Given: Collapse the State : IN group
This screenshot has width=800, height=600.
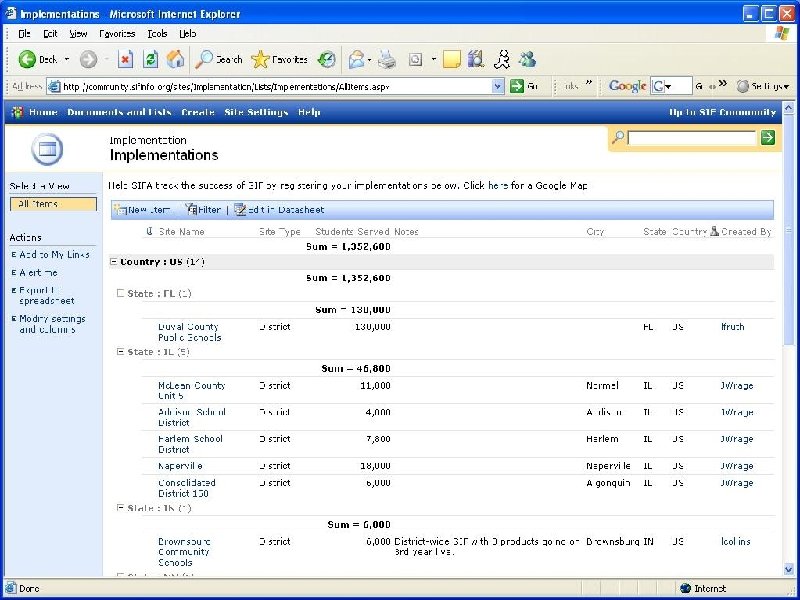Looking at the screenshot, I should point(120,508).
